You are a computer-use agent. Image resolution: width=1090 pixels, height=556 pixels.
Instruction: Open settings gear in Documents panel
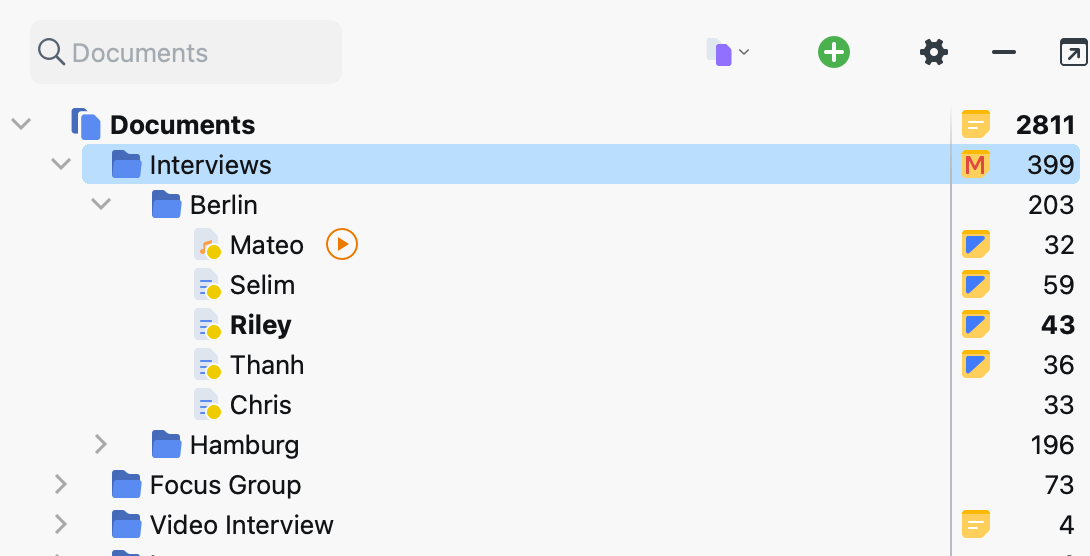tap(934, 52)
